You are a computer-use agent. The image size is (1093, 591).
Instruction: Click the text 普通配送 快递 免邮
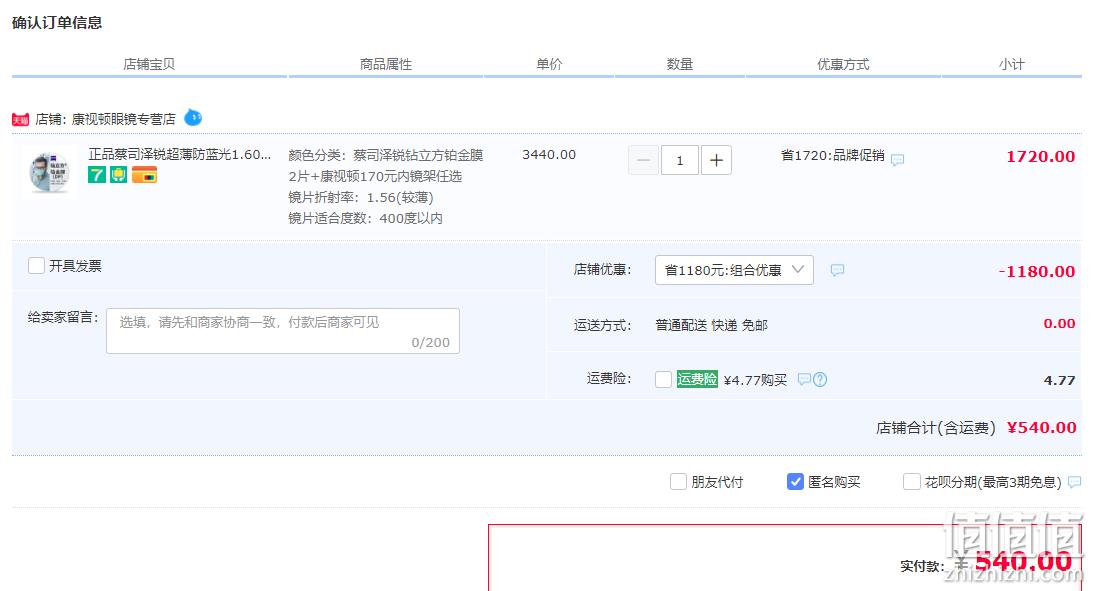pos(712,325)
